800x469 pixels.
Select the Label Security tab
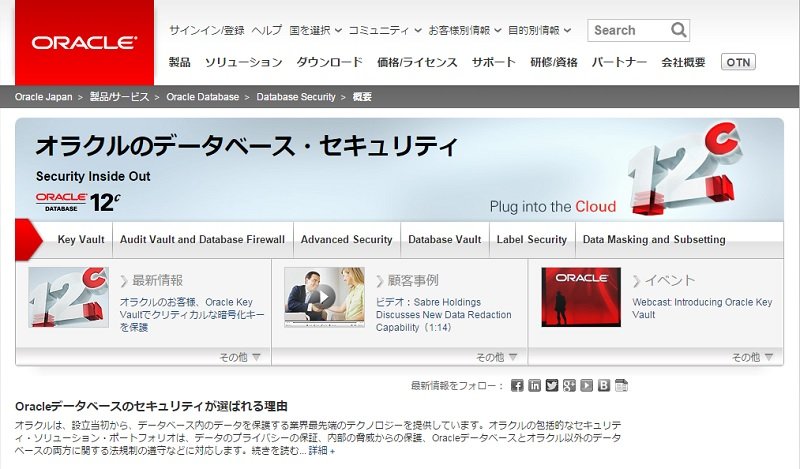532,239
